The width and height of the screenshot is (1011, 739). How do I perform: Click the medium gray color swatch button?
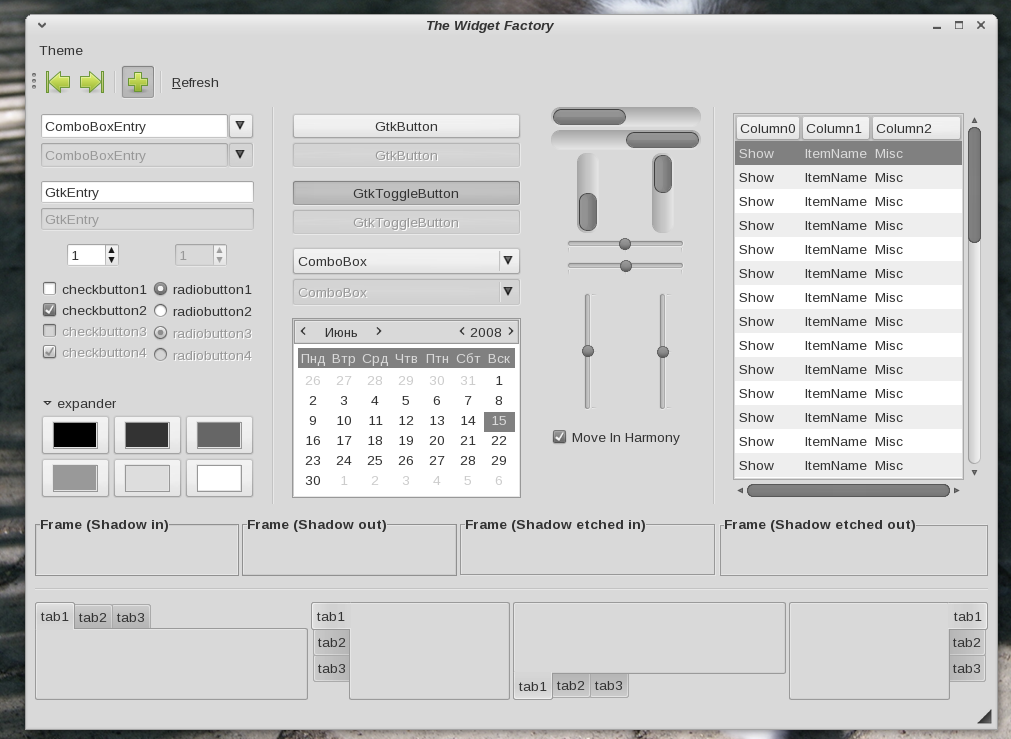coord(75,478)
